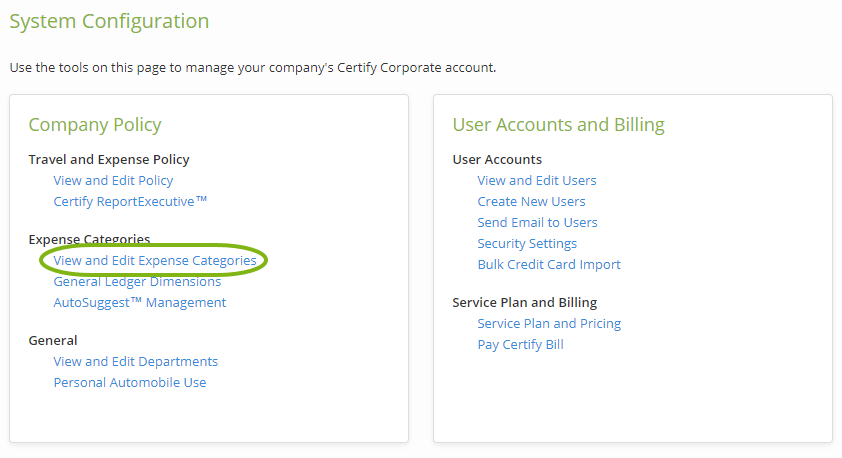Screen dimensions: 842x458
Task: Click the Certify ReportExecutive link
Action: [130, 202]
